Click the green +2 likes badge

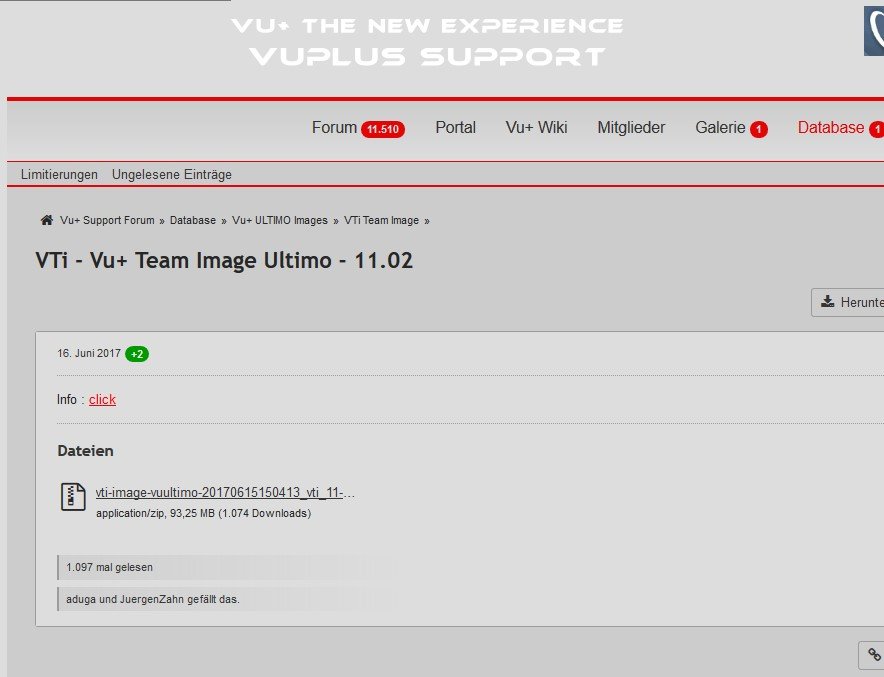137,354
